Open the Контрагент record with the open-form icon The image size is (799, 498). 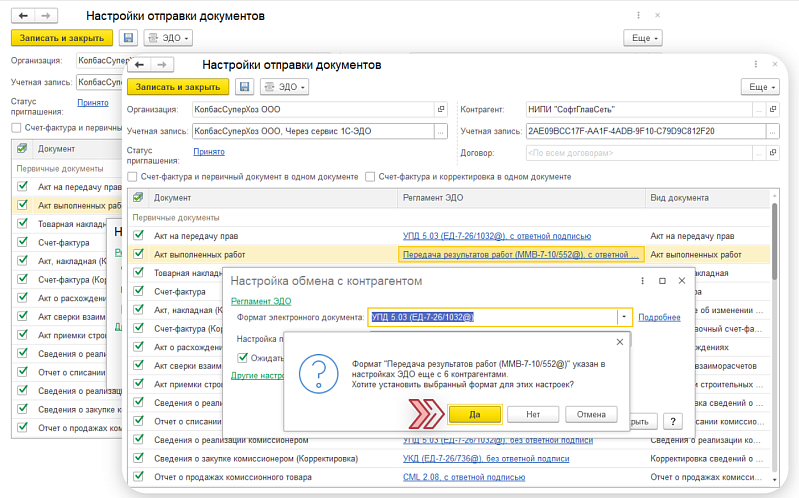click(773, 109)
